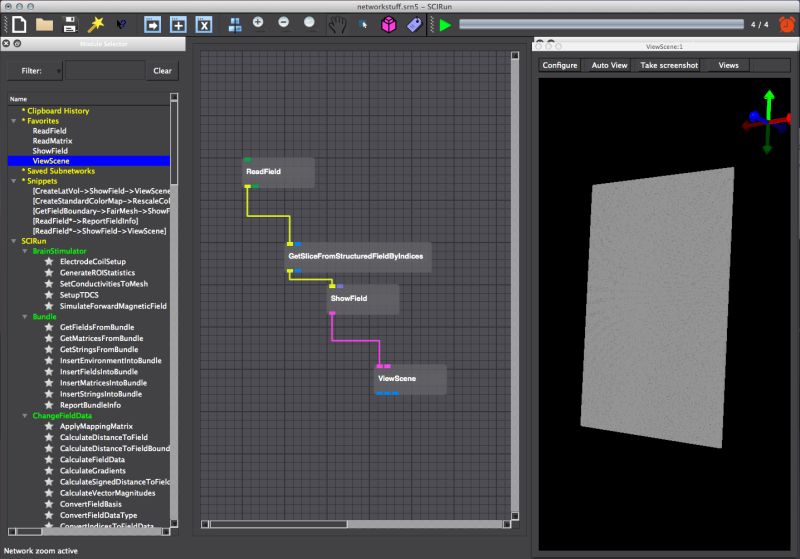Image resolution: width=800 pixels, height=559 pixels.
Task: Collapse the Snippets tree group
Action: (14, 181)
